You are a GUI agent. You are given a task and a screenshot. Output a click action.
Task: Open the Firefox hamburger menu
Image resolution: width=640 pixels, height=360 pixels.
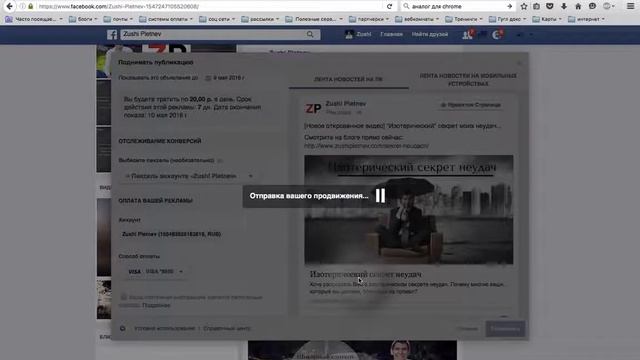point(631,6)
